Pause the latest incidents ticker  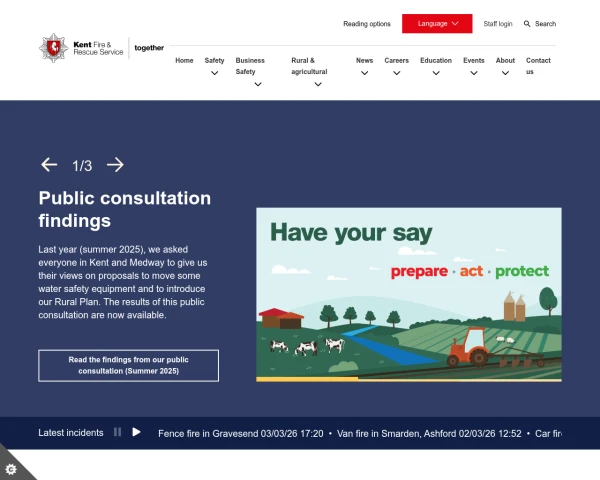click(x=117, y=432)
